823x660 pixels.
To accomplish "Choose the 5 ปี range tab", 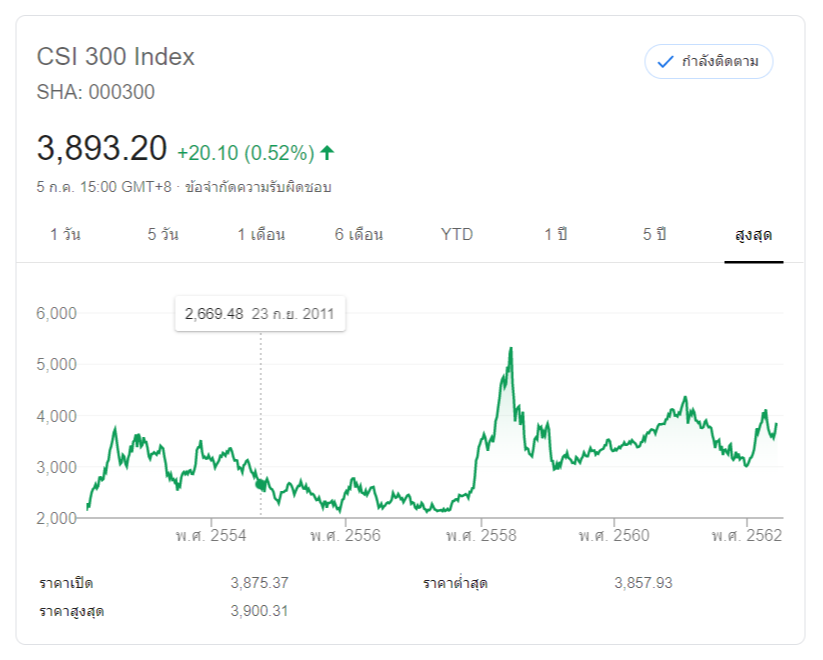I will (x=654, y=235).
